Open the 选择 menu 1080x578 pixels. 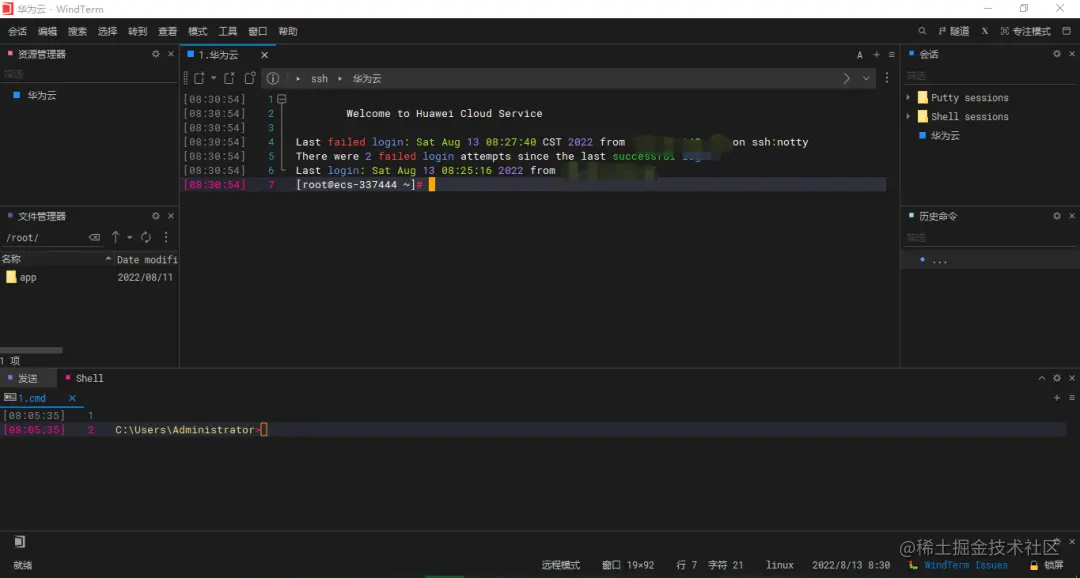tap(107, 32)
